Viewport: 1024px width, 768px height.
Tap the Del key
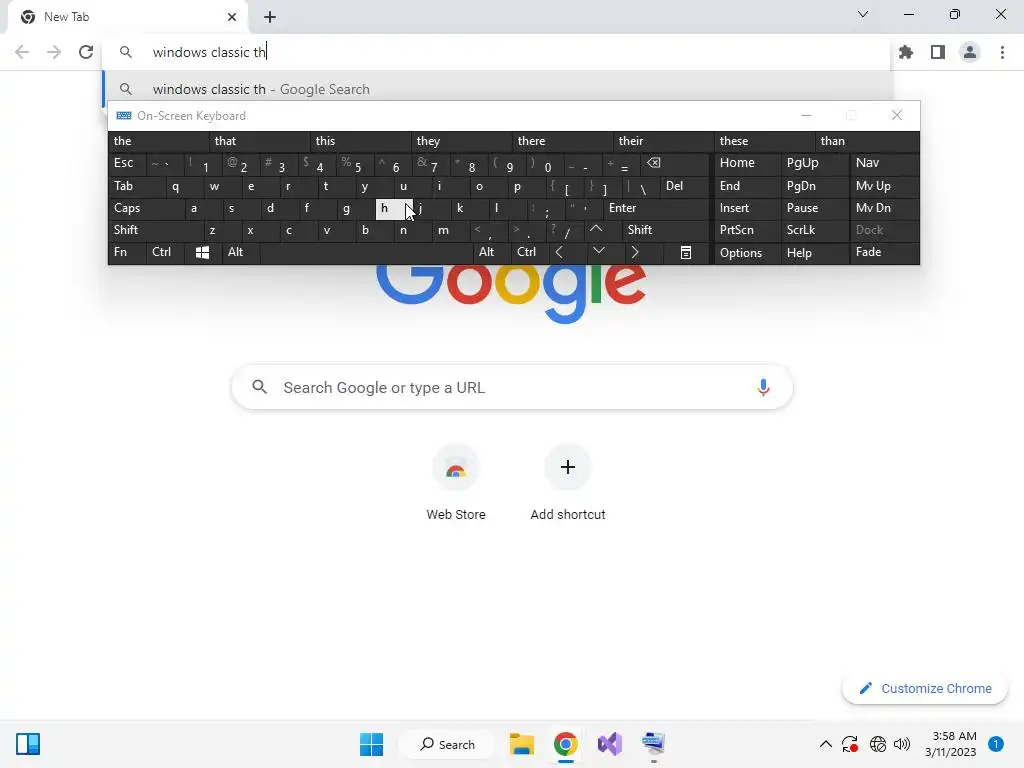[x=684, y=186]
